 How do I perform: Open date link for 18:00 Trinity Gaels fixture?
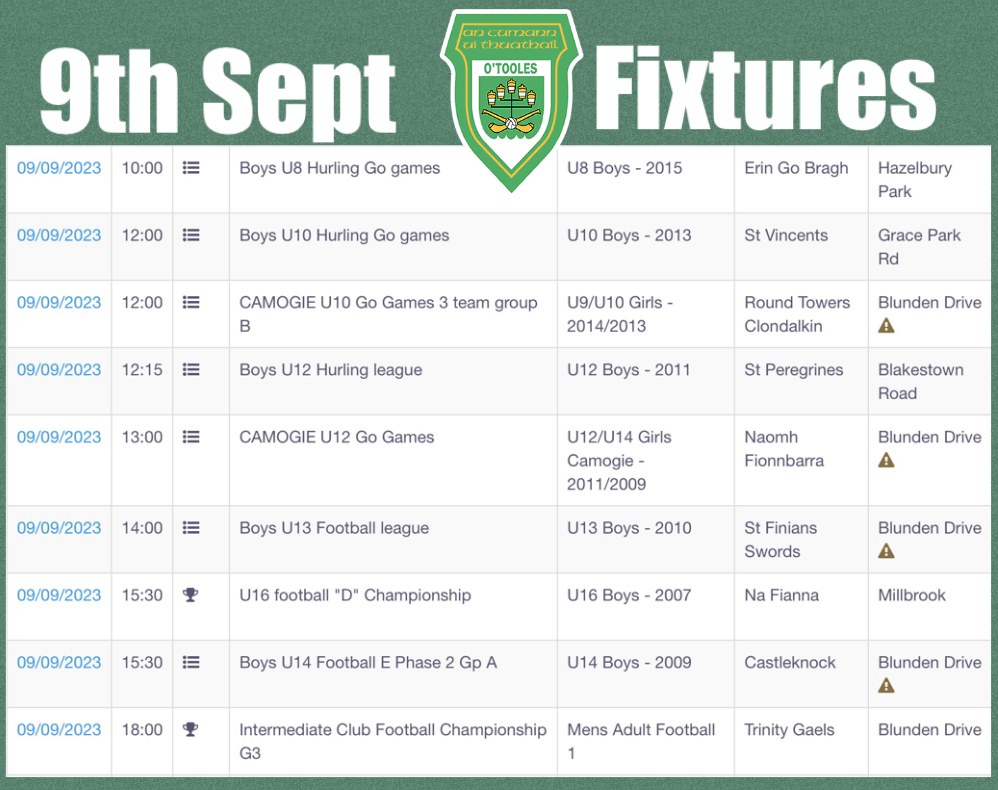[x=59, y=730]
